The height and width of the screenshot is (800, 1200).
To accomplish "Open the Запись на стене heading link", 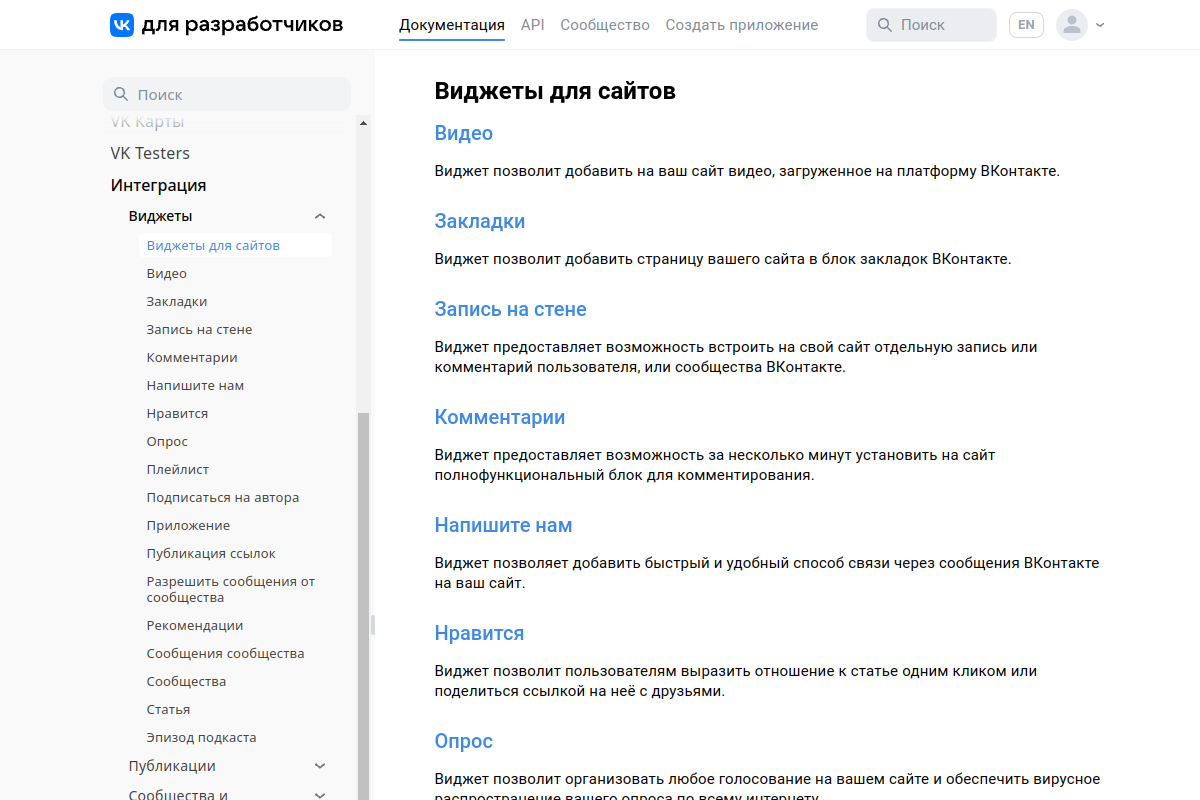I will click(x=511, y=309).
